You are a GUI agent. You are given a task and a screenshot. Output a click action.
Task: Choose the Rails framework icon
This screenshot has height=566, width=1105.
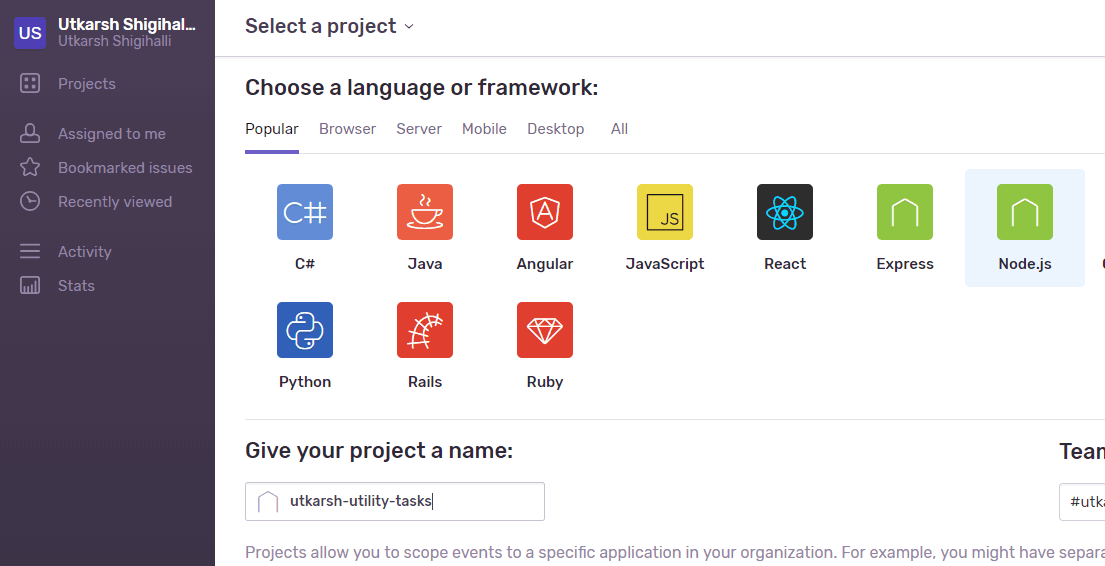pyautogui.click(x=424, y=330)
